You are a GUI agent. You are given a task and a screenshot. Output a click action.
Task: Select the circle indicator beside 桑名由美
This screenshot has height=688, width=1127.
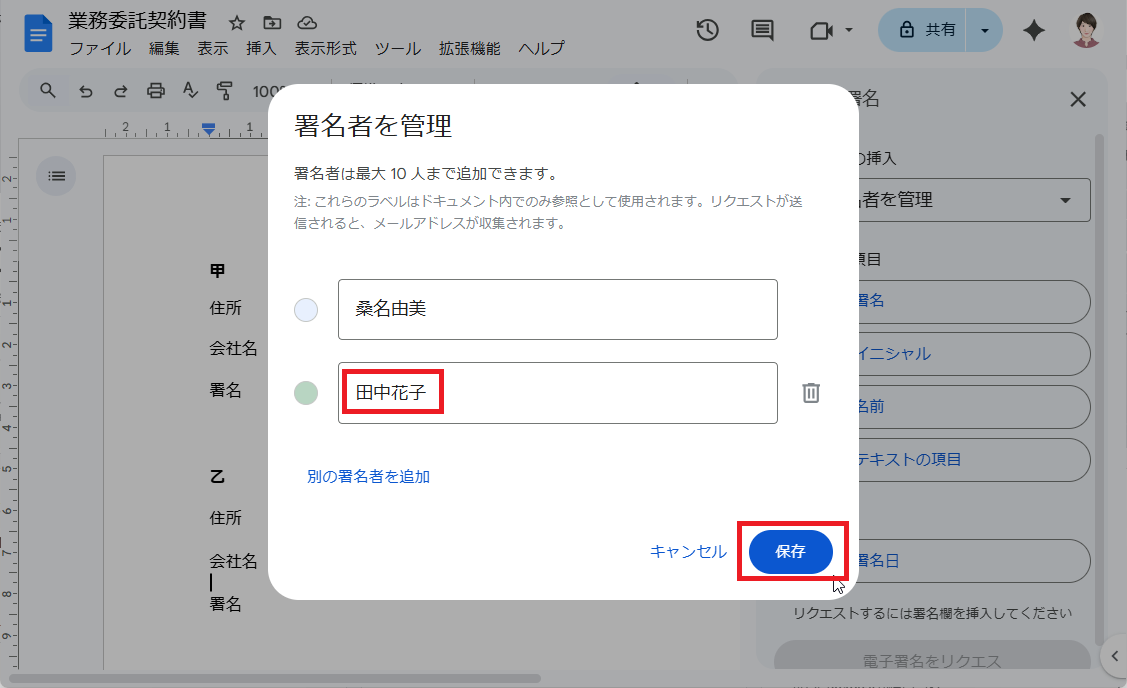click(306, 310)
